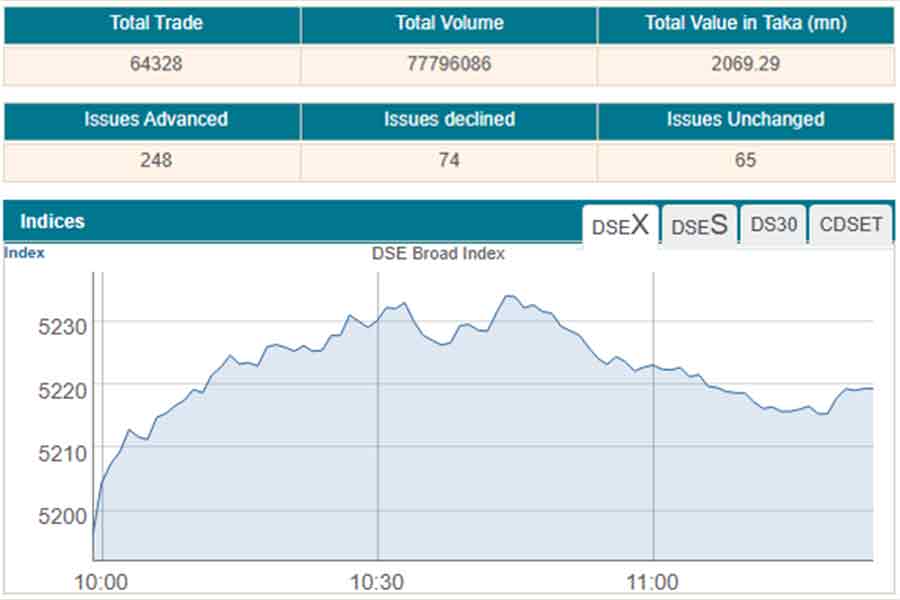
Task: Click the Issues declined header
Action: tap(449, 120)
